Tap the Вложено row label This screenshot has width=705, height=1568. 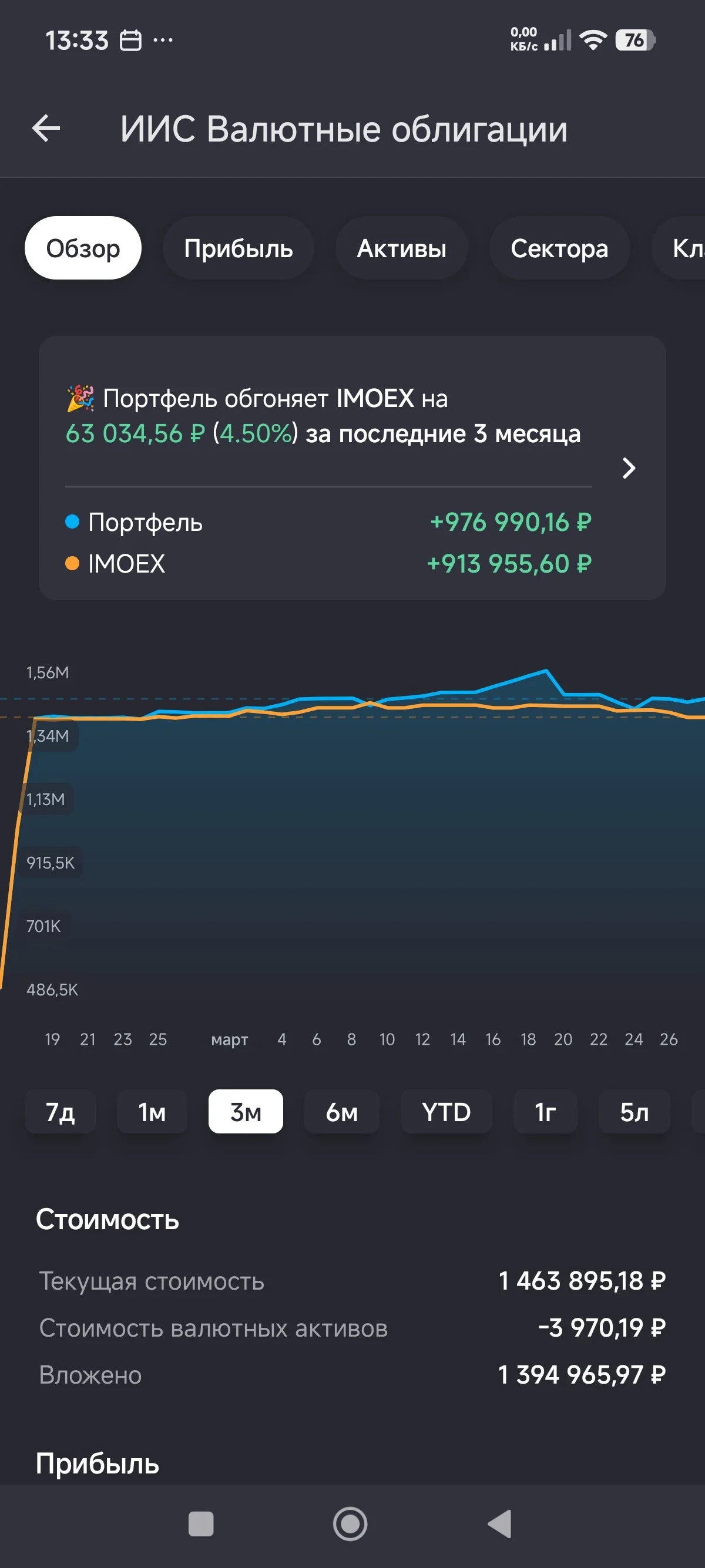coord(90,1374)
